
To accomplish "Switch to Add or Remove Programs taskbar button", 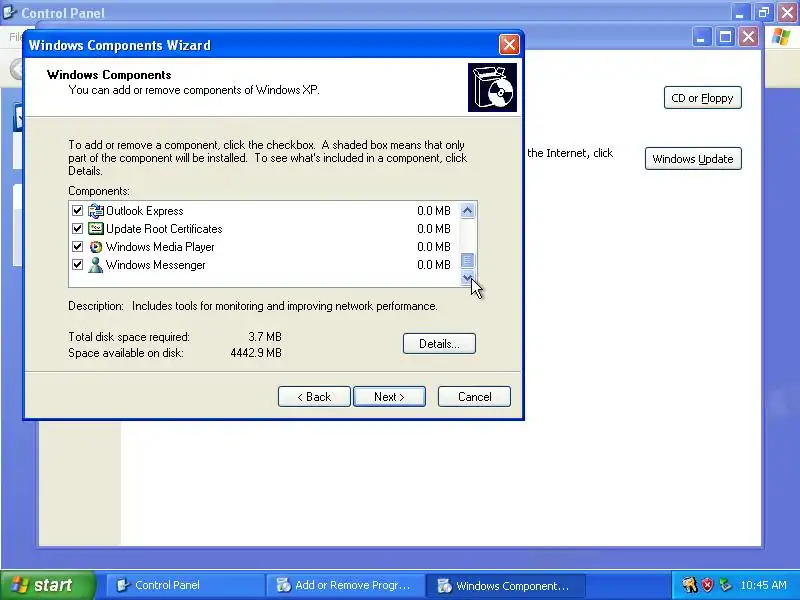I will (x=345, y=585).
